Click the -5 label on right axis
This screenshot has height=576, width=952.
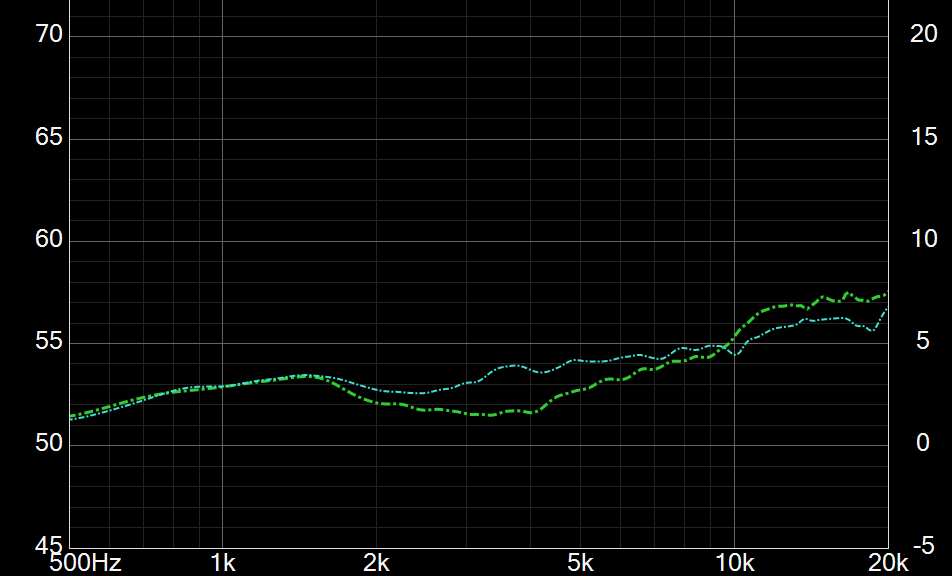[x=923, y=545]
